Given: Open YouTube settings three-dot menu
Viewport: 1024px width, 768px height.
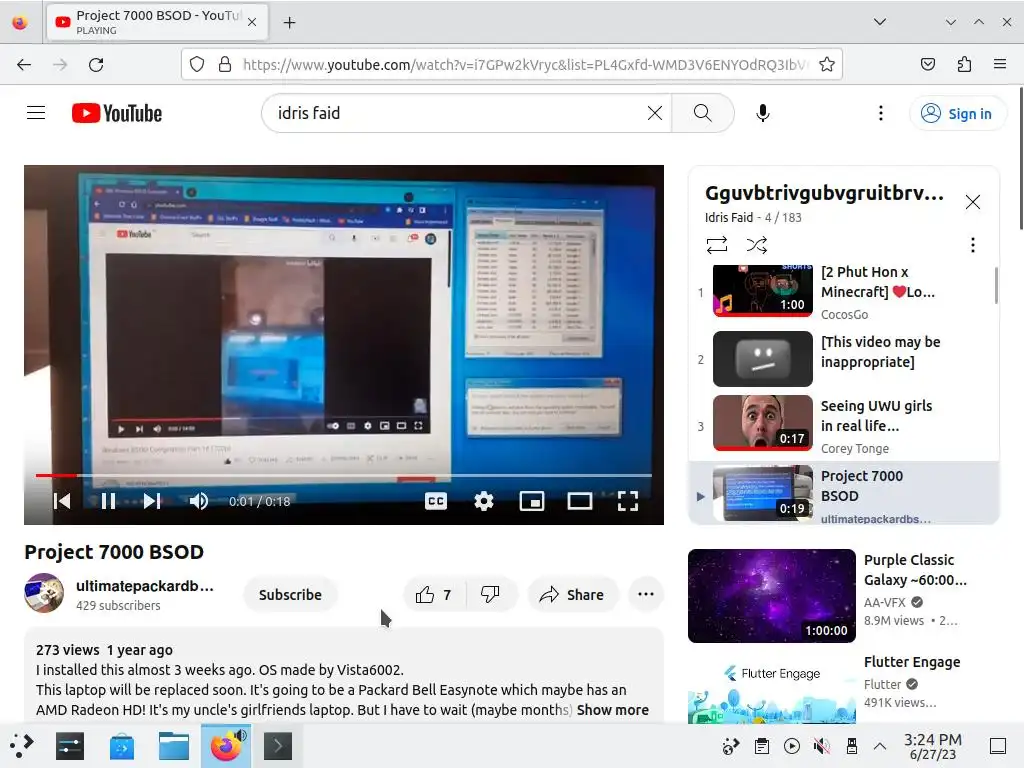Looking at the screenshot, I should pyautogui.click(x=881, y=113).
